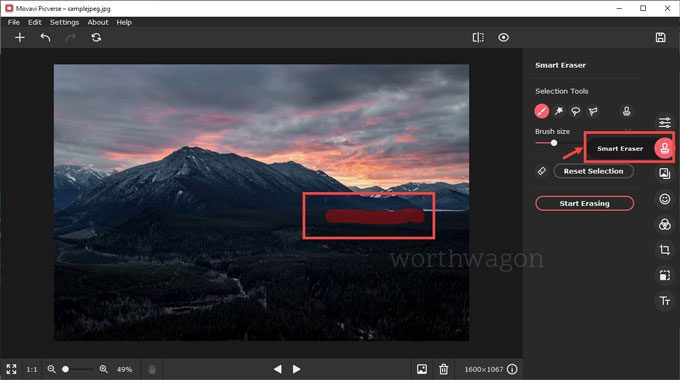Open the Retouching face tool

(x=665, y=199)
